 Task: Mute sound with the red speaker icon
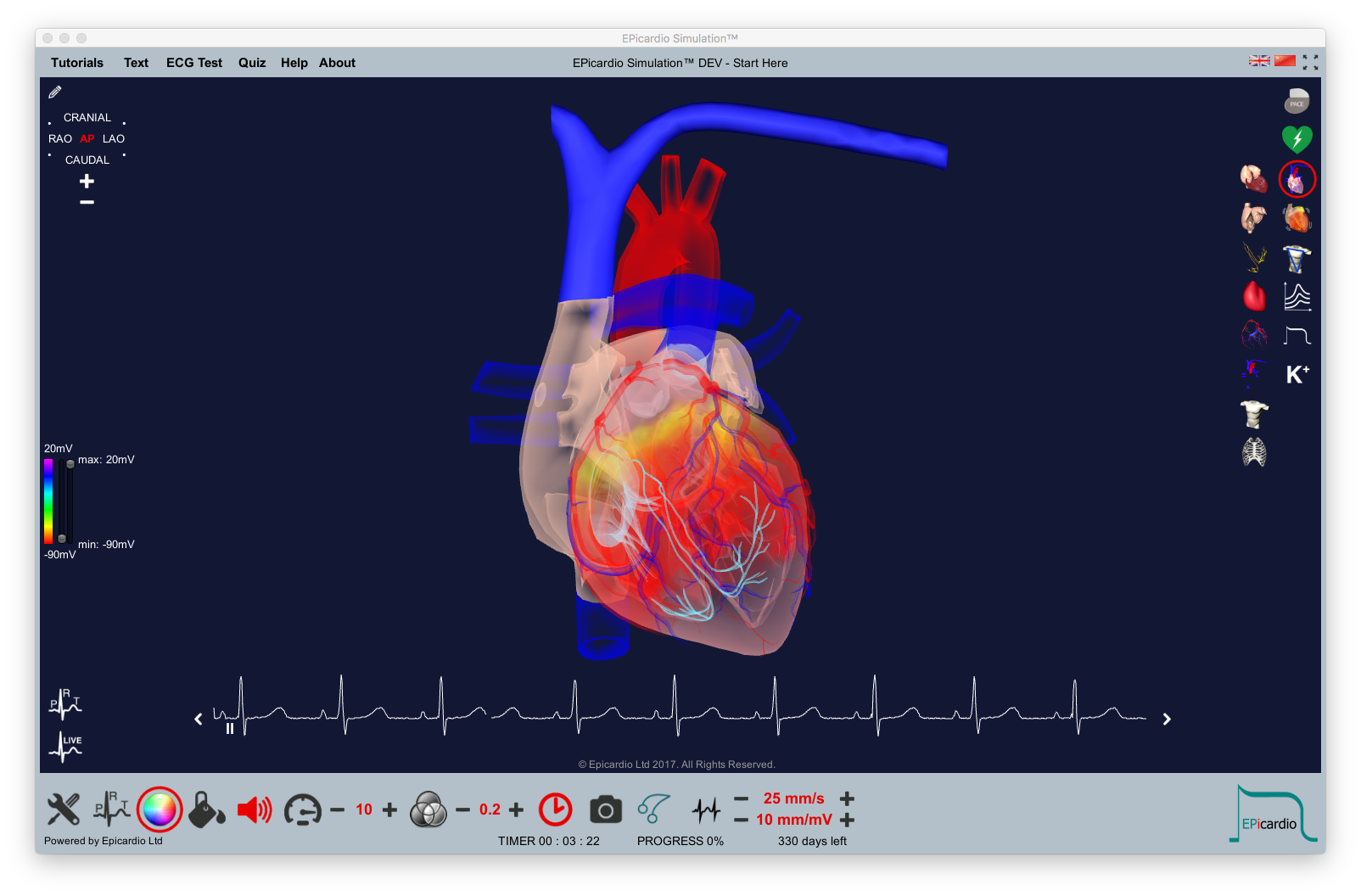tap(254, 810)
